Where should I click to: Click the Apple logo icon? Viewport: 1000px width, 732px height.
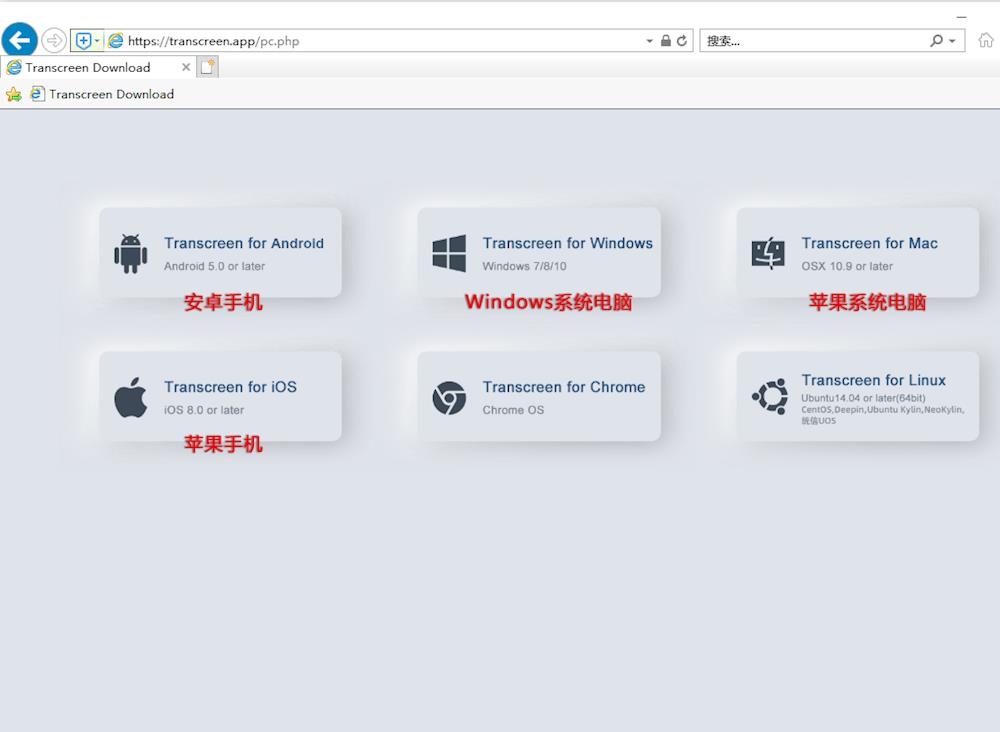pos(131,397)
